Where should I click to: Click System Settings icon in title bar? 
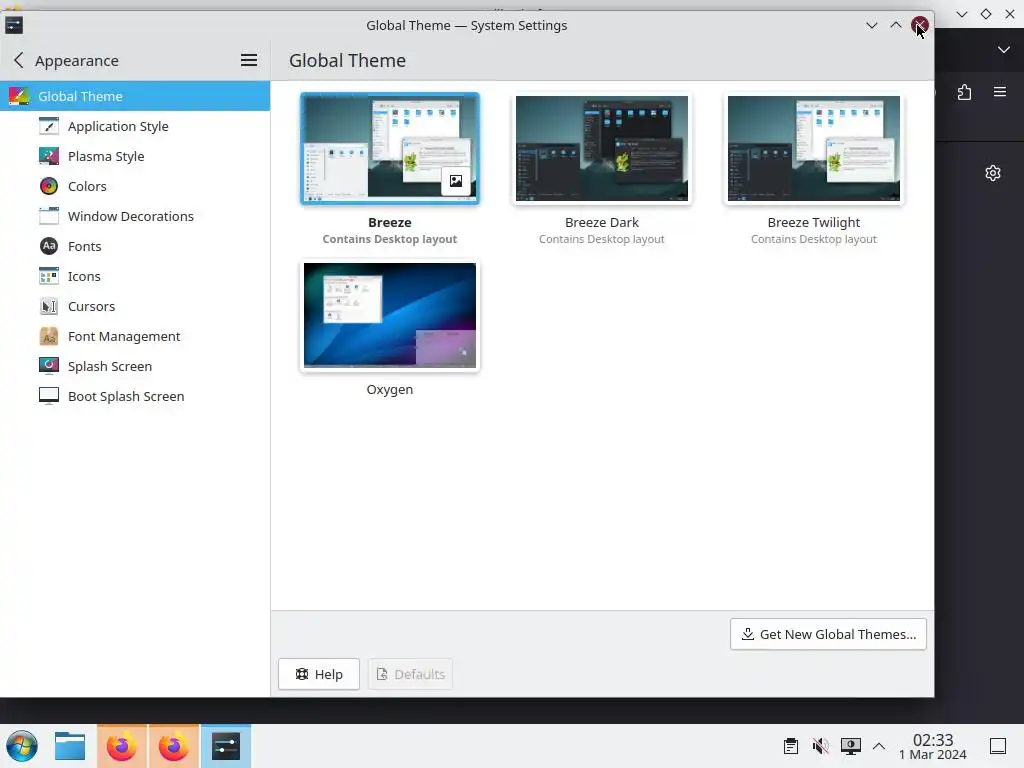(x=14, y=25)
